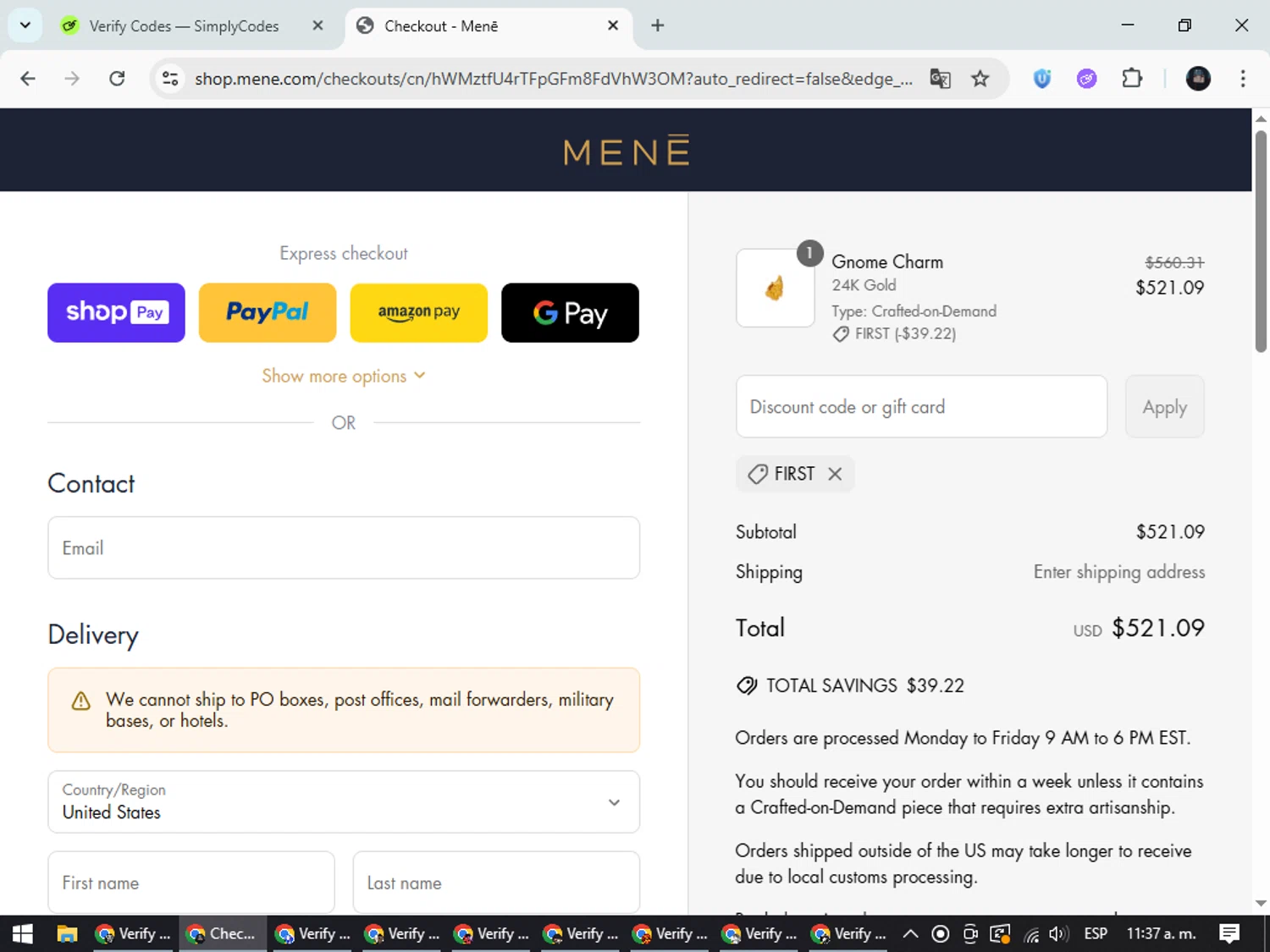This screenshot has width=1270, height=952.
Task: Click the Gnome Charm product thumbnail
Action: pyautogui.click(x=776, y=288)
